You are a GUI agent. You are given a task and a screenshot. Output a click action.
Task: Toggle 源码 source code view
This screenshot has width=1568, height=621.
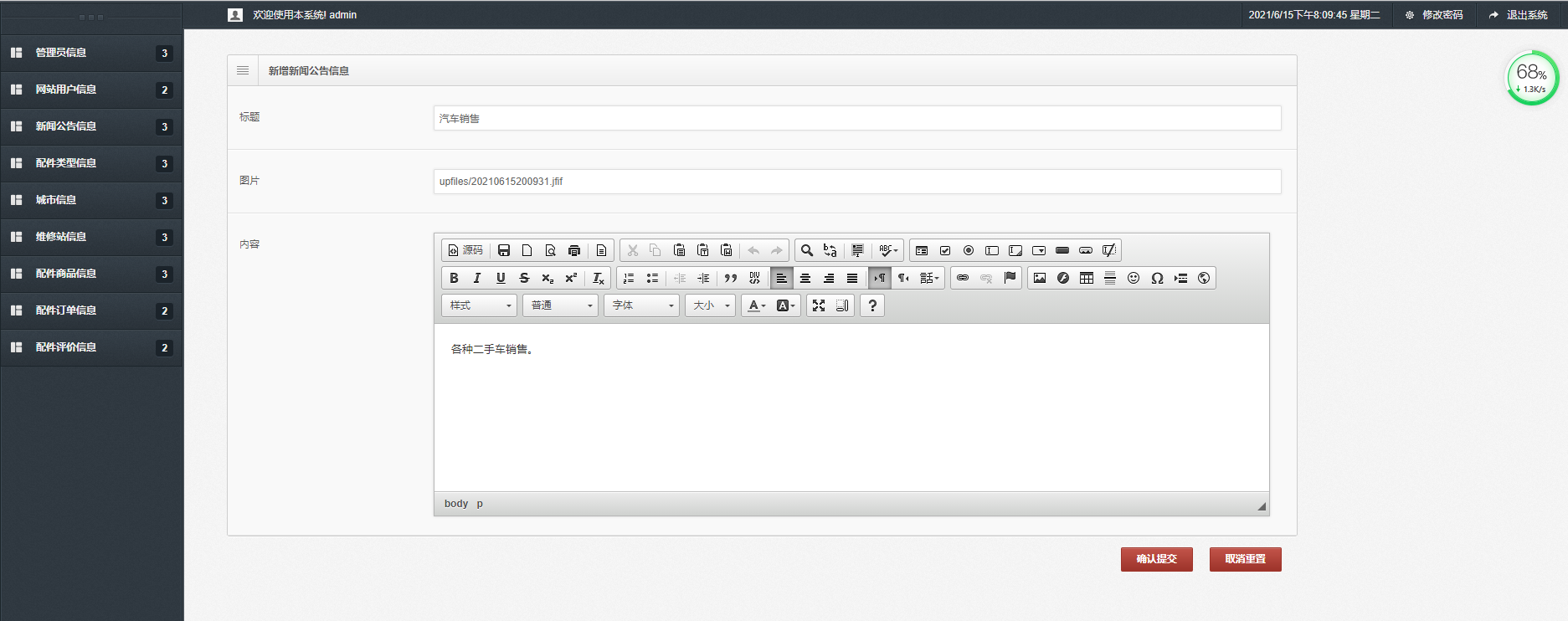[465, 250]
